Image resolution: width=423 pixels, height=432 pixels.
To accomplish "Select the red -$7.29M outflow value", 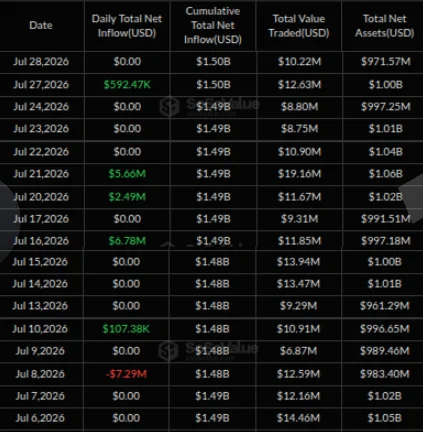I will 126,374.
